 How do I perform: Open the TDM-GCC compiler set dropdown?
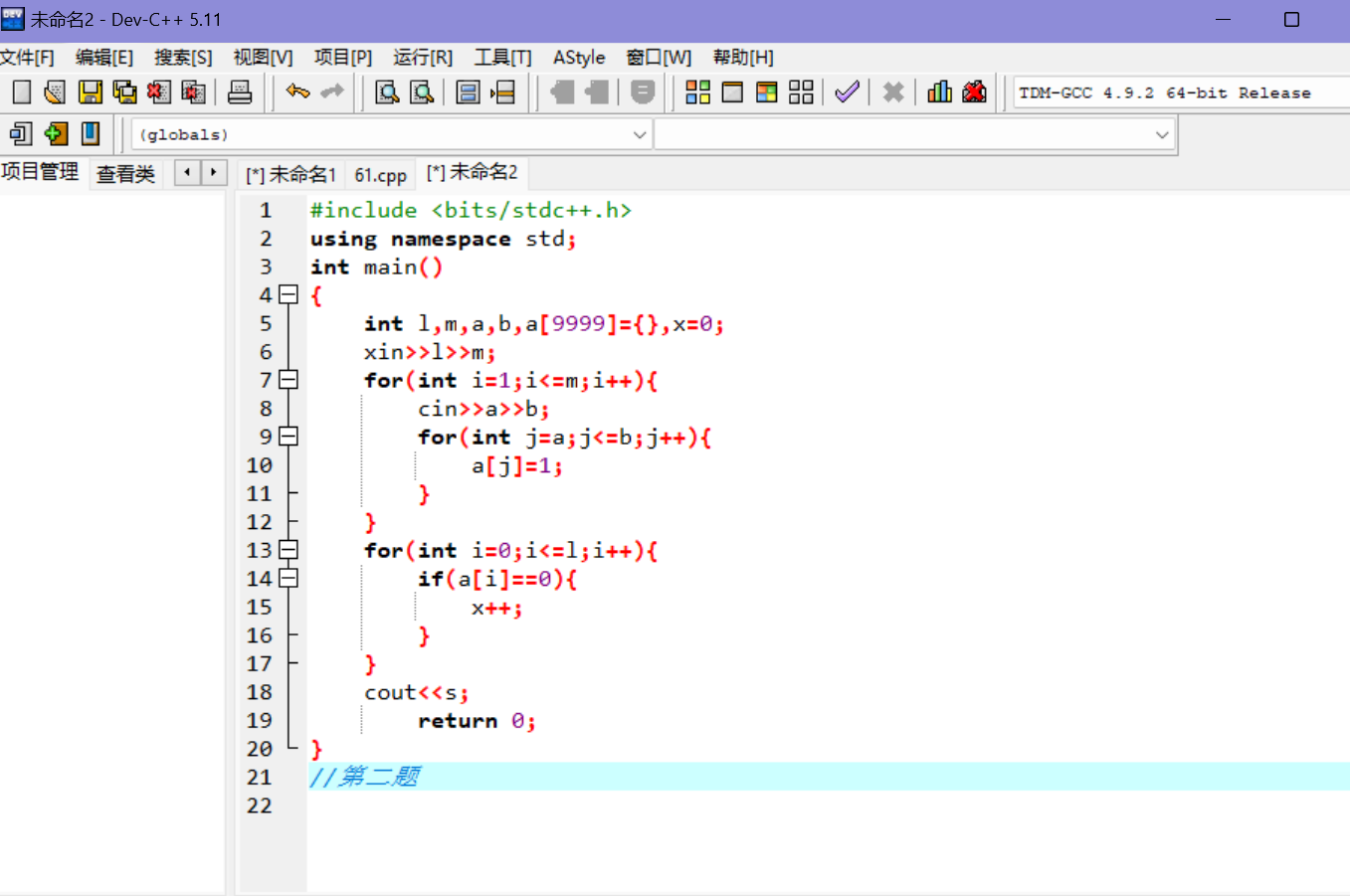1181,92
